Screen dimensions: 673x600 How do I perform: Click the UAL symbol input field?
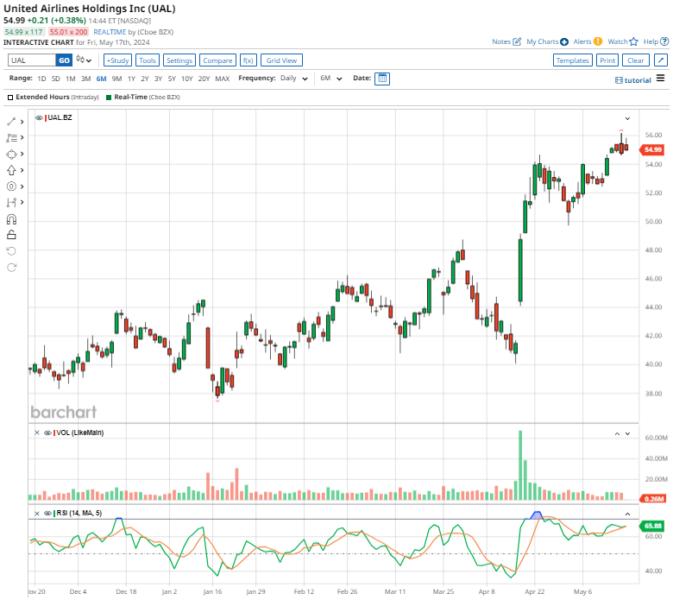(32, 60)
